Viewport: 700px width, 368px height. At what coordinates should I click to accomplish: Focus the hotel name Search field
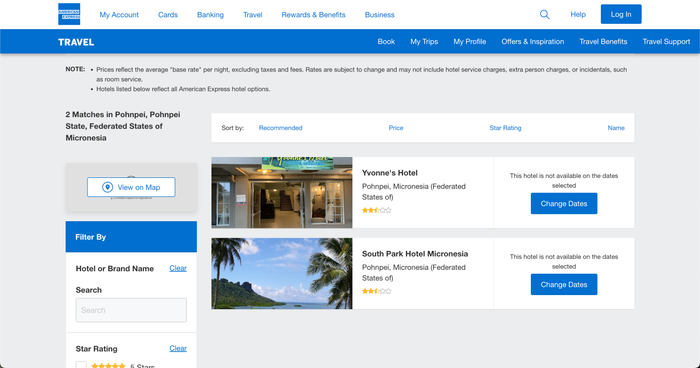click(x=131, y=310)
